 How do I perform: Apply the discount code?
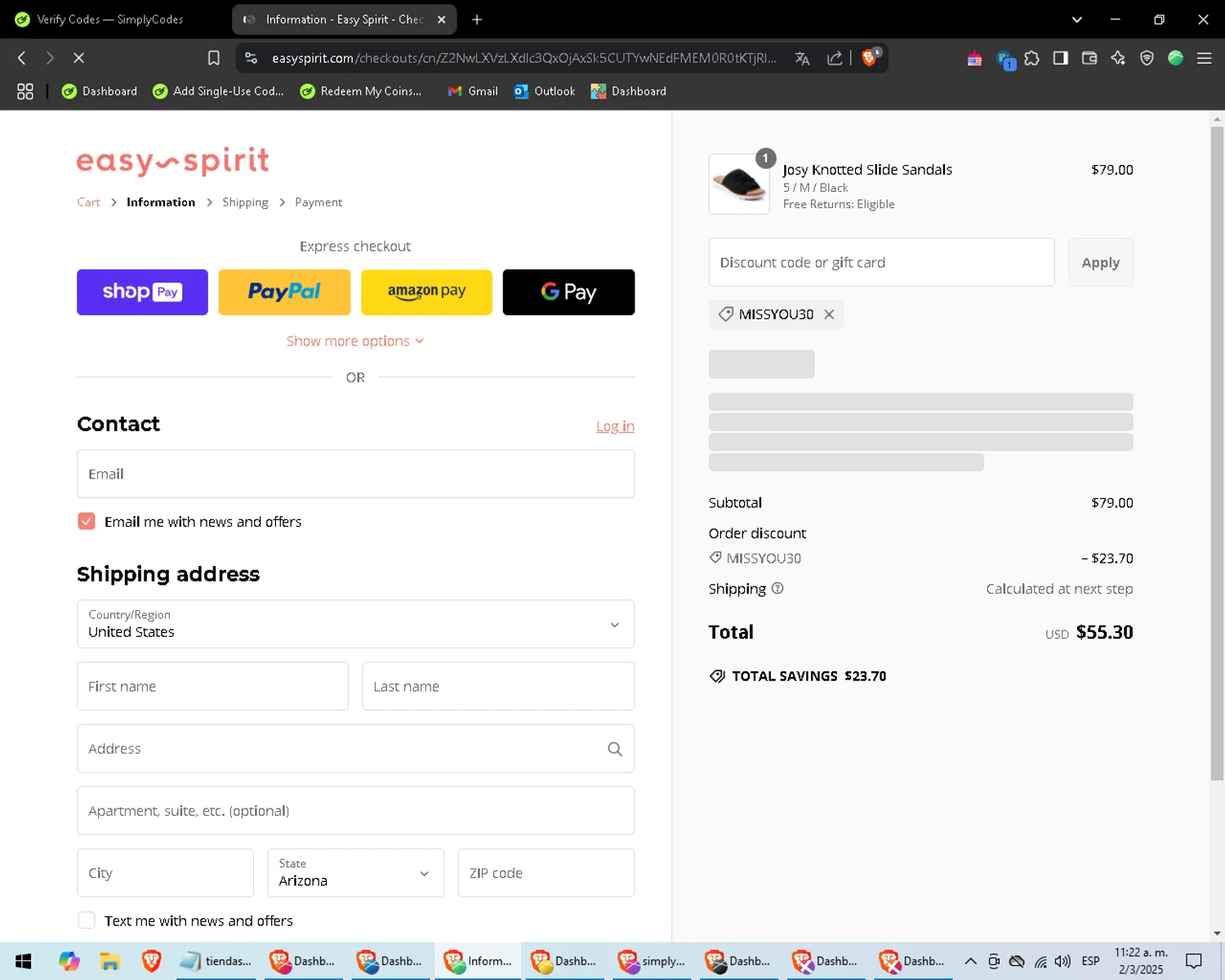tap(1101, 262)
